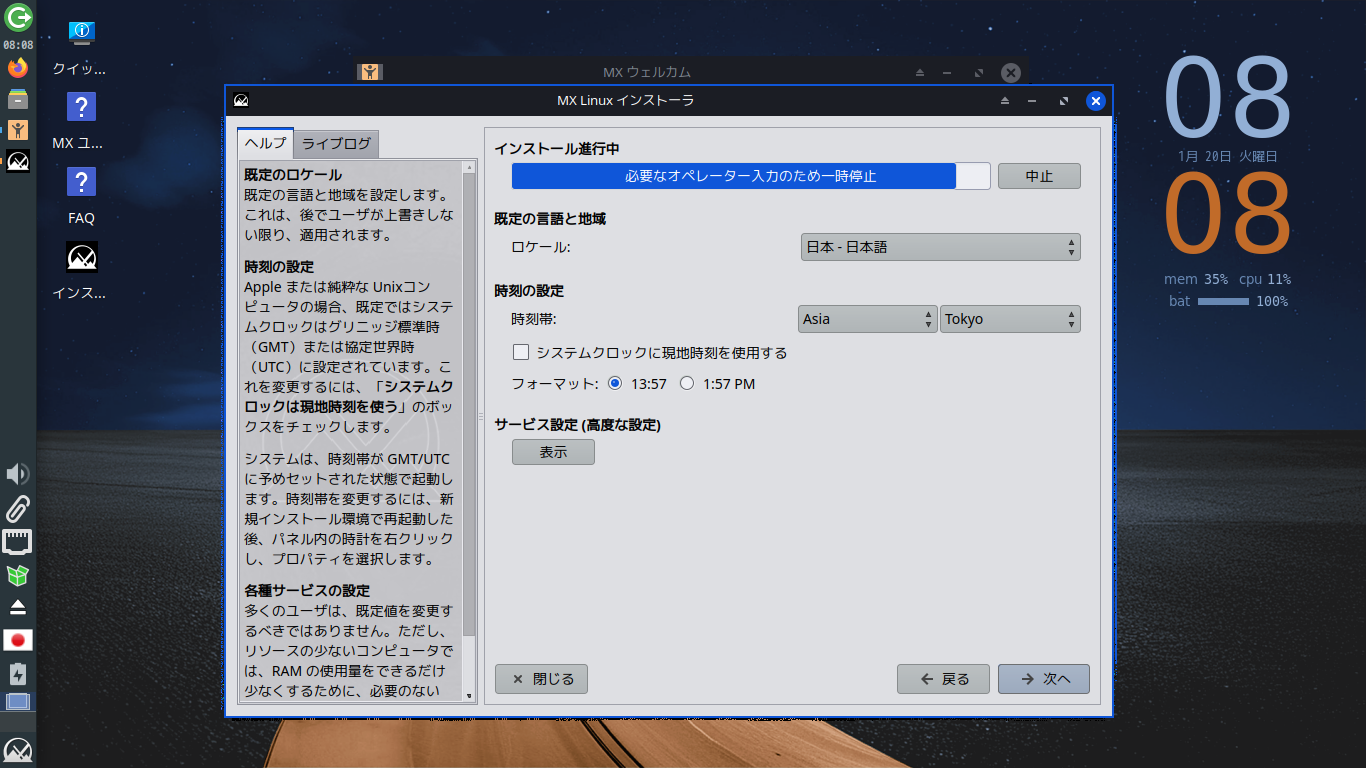Select the MX installer taskbar entry

18,160
